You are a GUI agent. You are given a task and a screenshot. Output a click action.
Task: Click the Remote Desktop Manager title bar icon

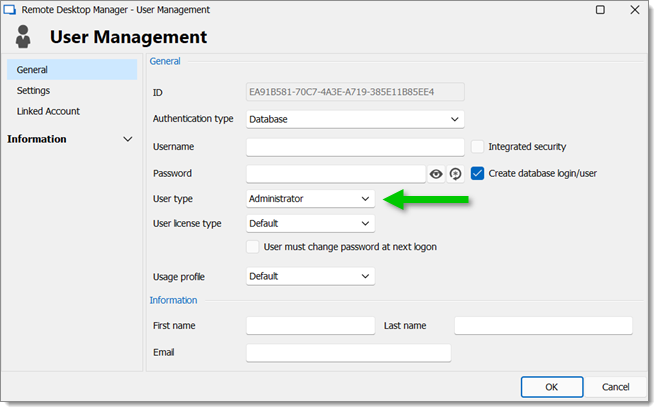(x=9, y=10)
